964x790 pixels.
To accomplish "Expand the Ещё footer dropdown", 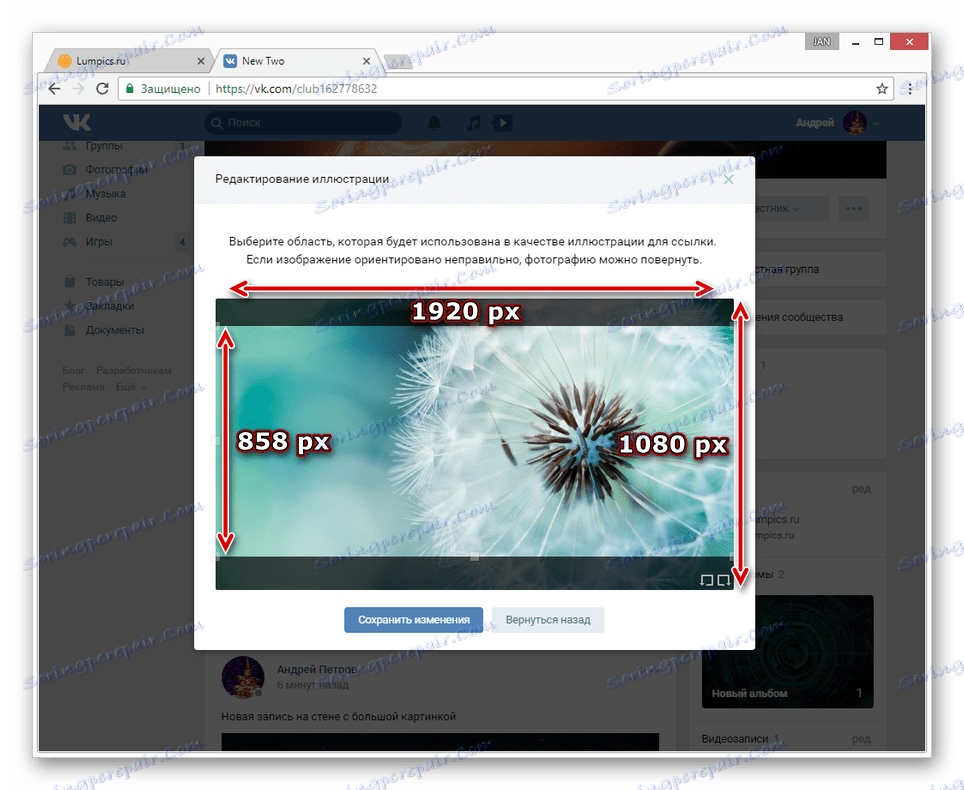I will tap(132, 387).
